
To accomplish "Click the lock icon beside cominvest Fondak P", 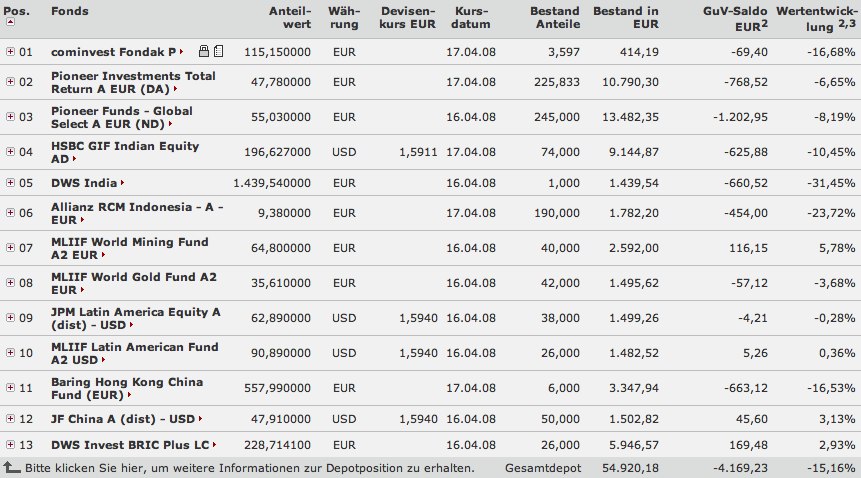I will [x=204, y=50].
